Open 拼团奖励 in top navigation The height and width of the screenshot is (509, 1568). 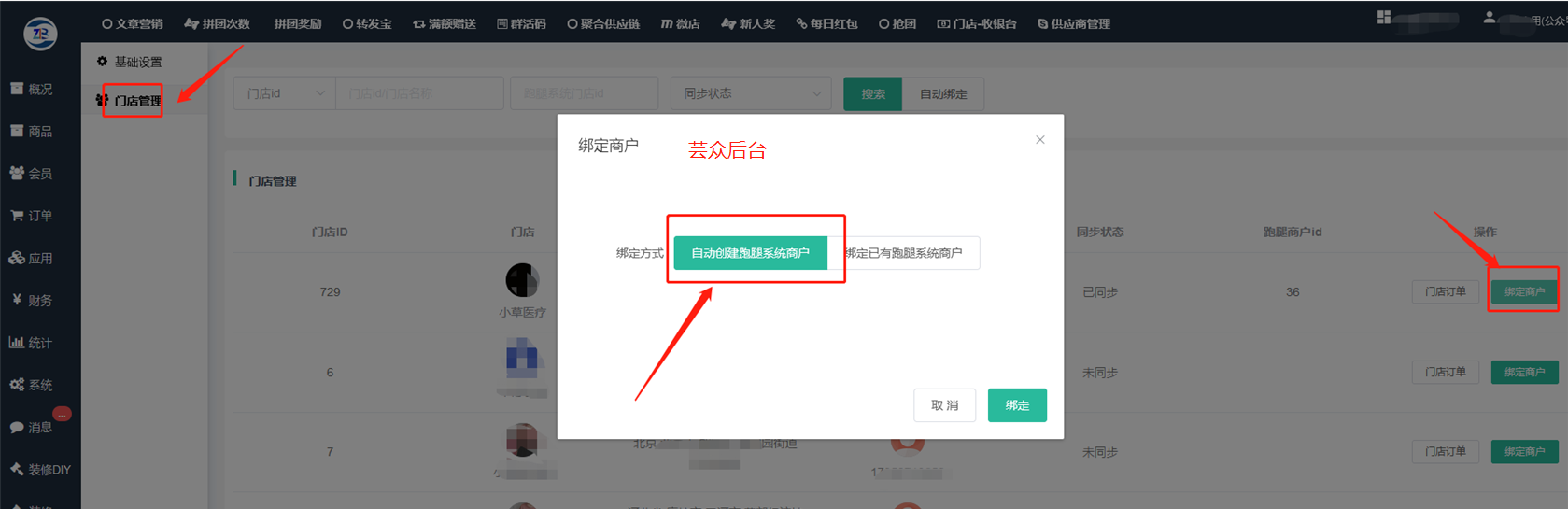[x=298, y=23]
